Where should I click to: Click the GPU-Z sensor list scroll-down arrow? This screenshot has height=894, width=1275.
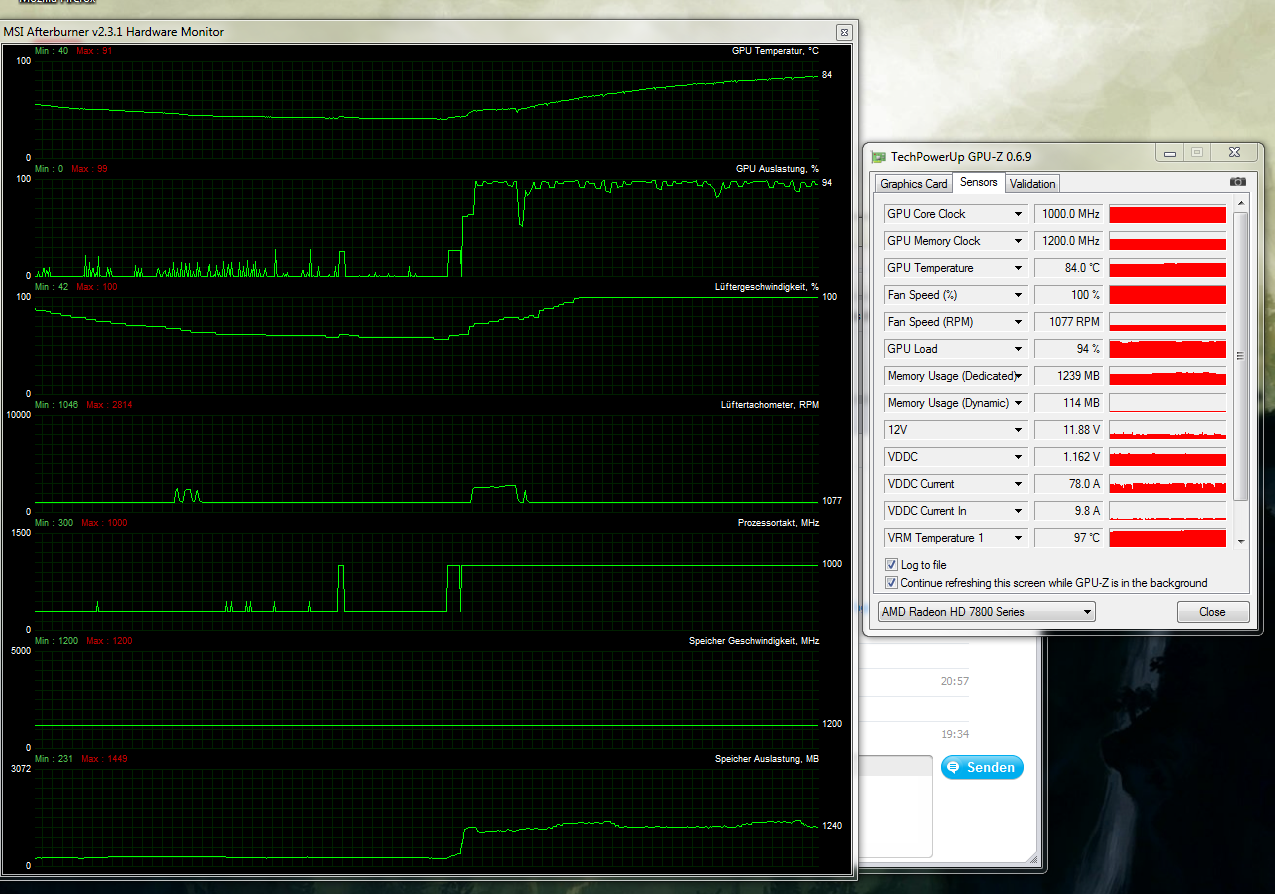click(x=1241, y=541)
